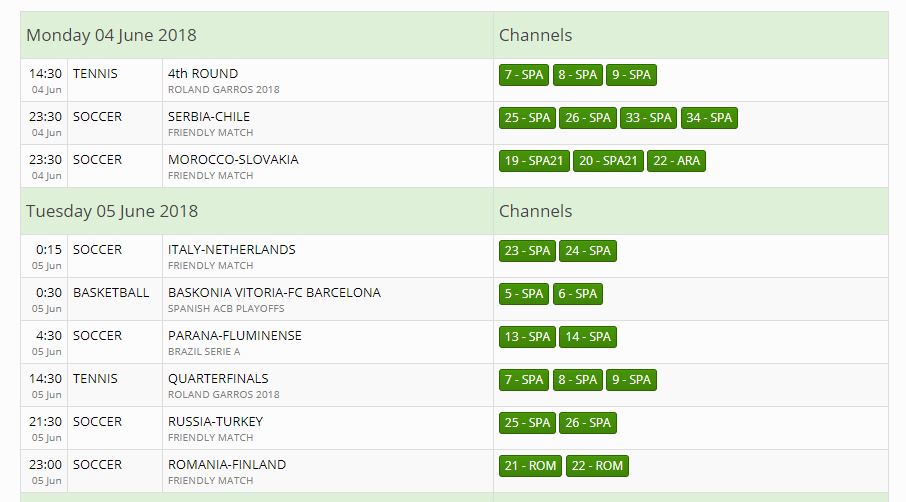Click the SERBIA-CHILE match title

(209, 117)
